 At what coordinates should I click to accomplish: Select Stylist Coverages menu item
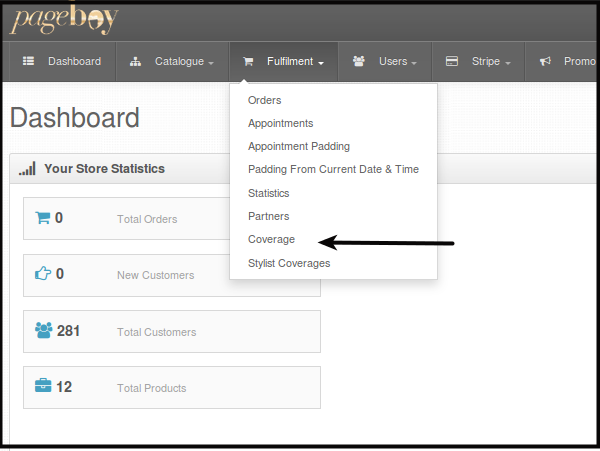(x=289, y=263)
